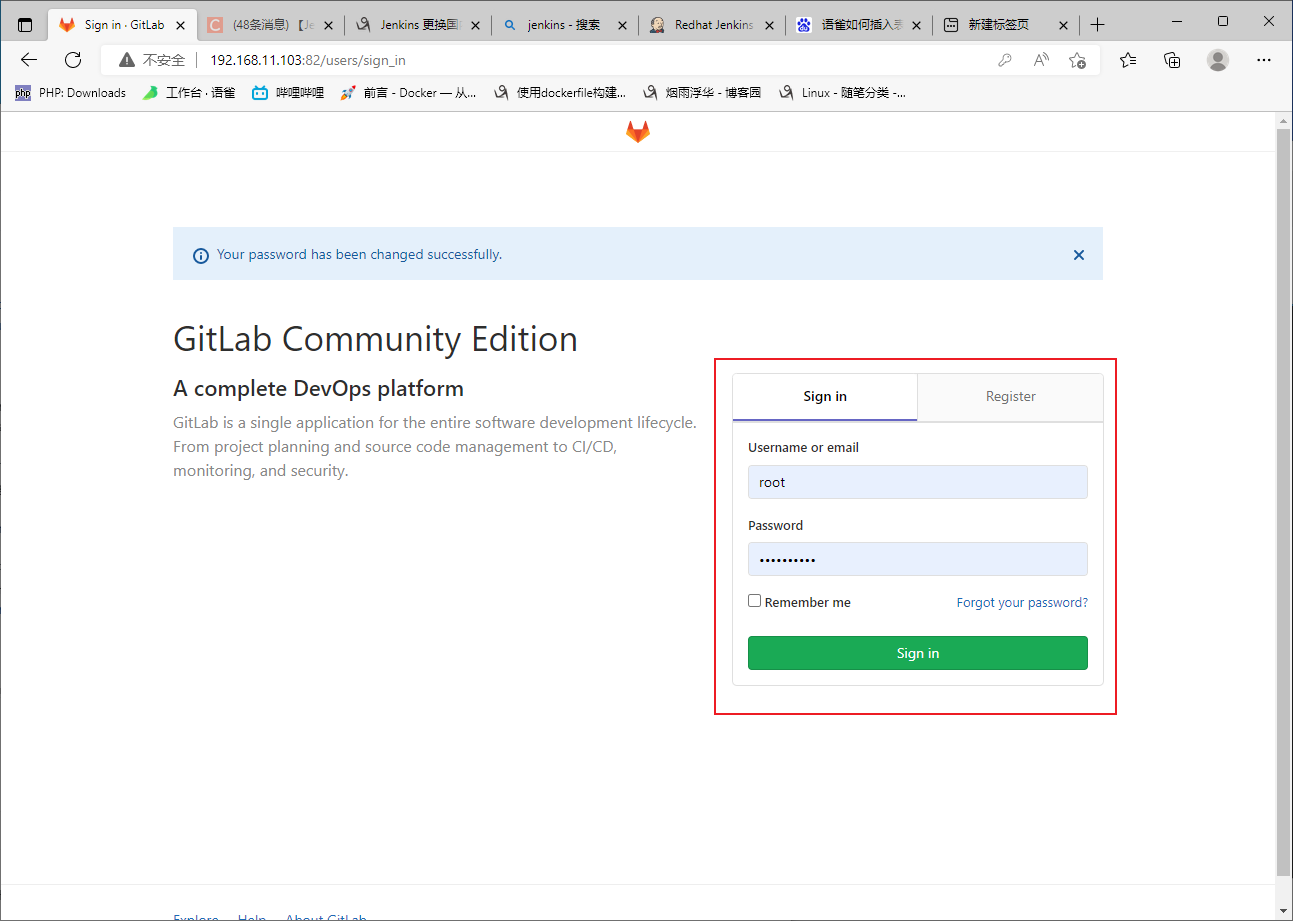This screenshot has height=921, width=1293.
Task: Click the not secure warning icon
Action: 127,60
